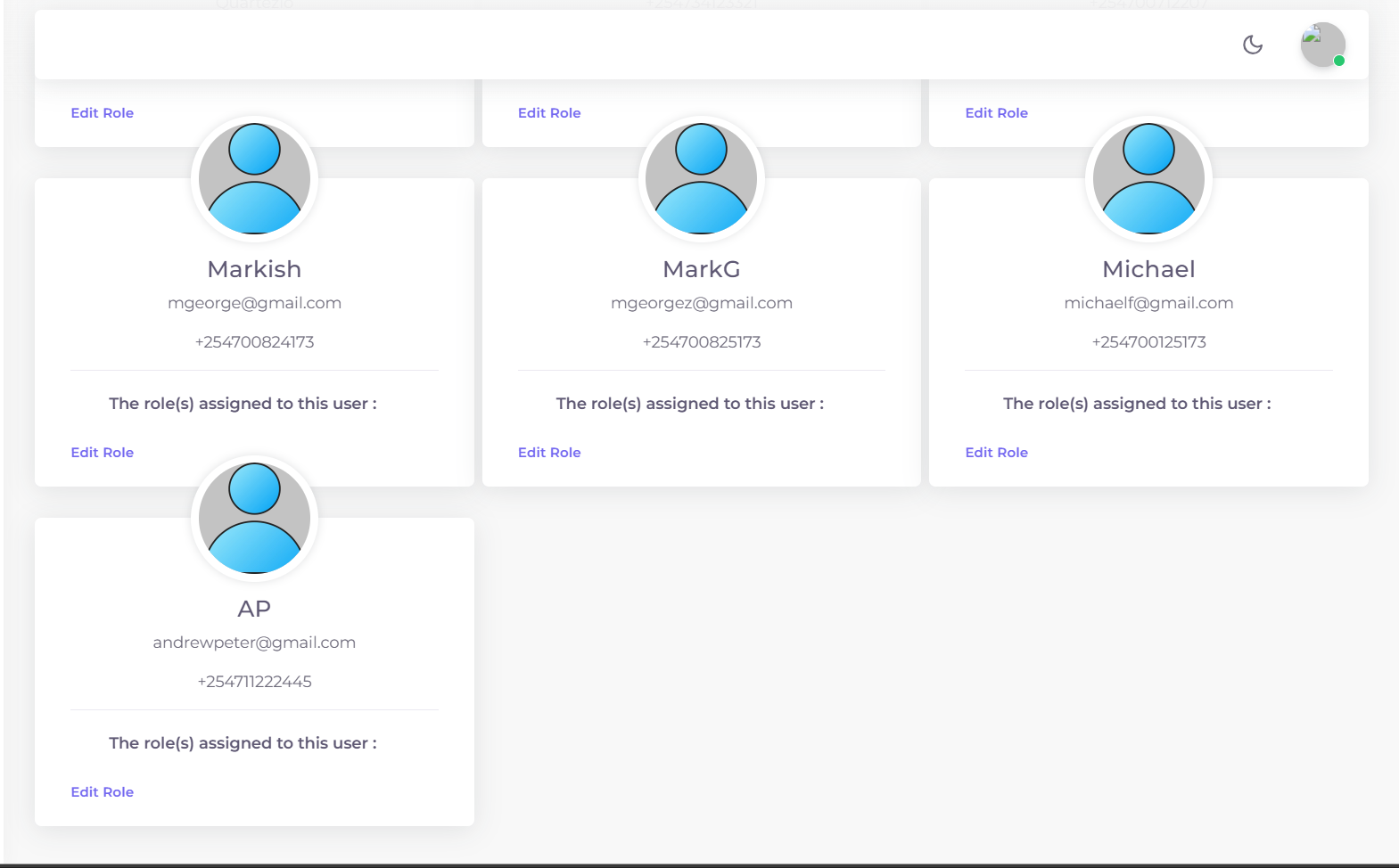Toggle dark mode with the moon icon
Viewport: 1399px width, 868px height.
pyautogui.click(x=1253, y=45)
